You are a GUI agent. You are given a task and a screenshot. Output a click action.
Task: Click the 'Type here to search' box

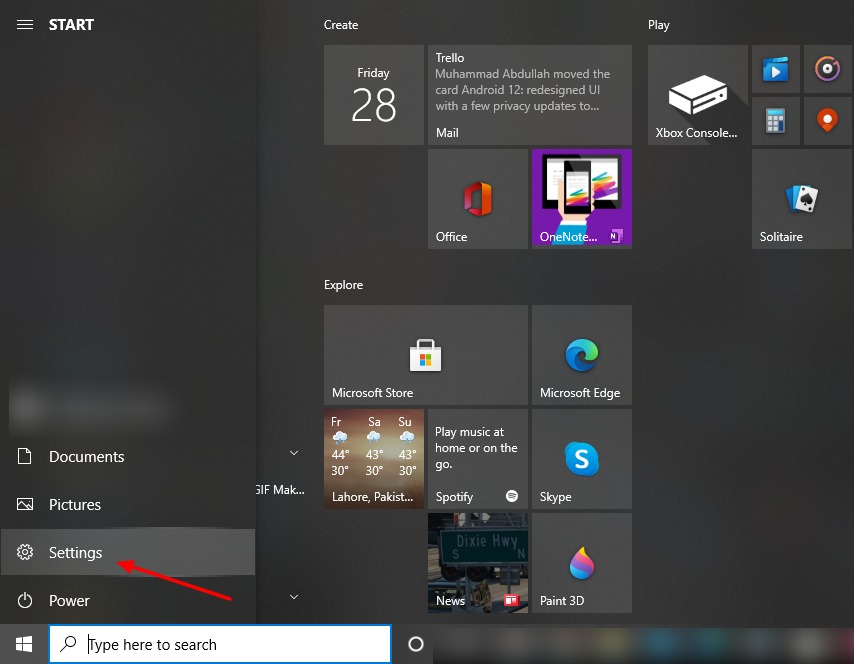tap(220, 644)
